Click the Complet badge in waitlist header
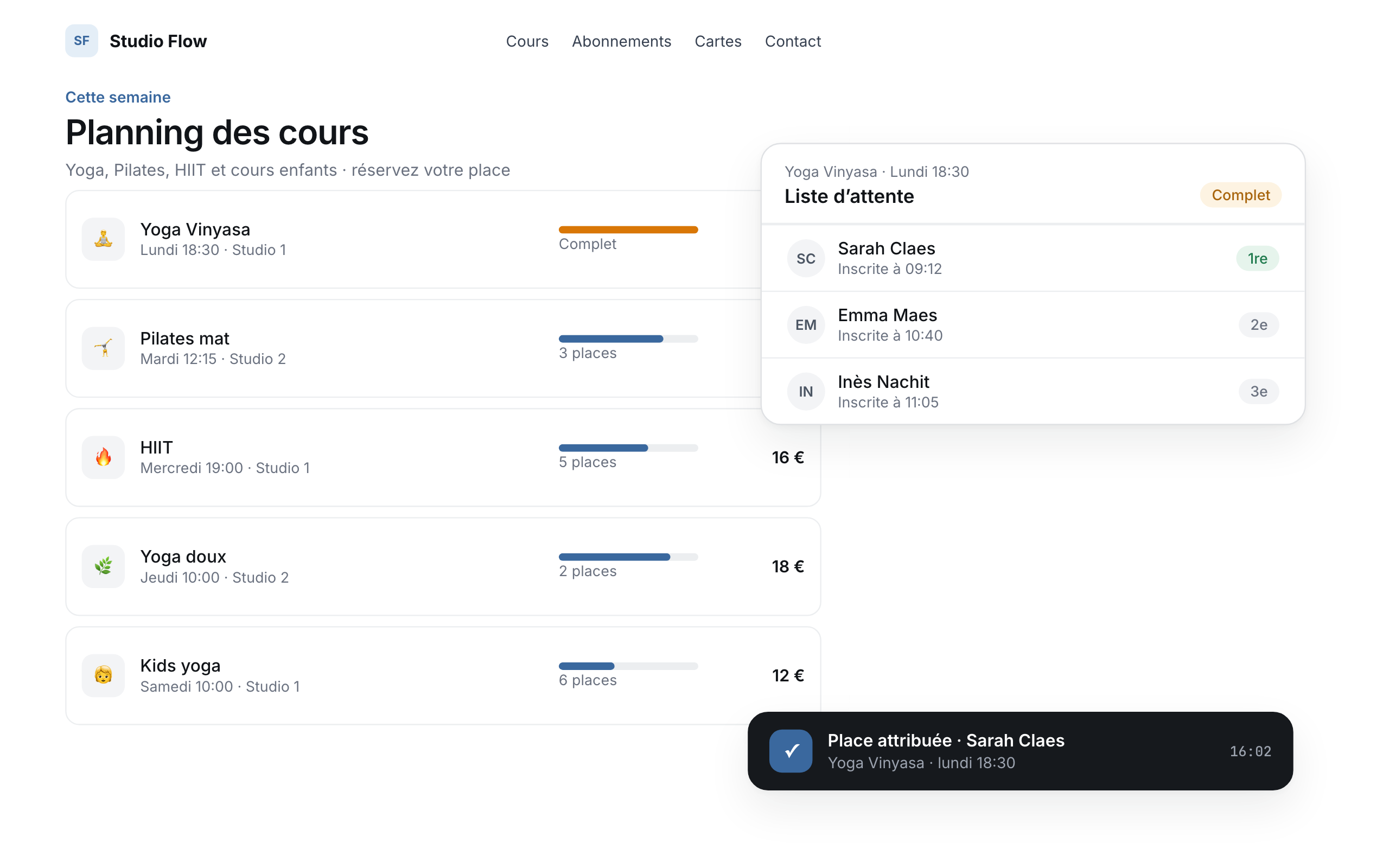This screenshot has width=1389, height=868. coord(1240,195)
